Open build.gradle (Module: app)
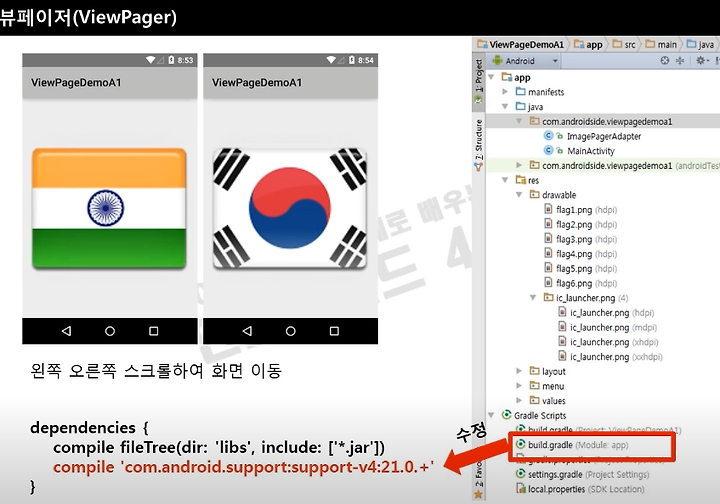 [572, 445]
